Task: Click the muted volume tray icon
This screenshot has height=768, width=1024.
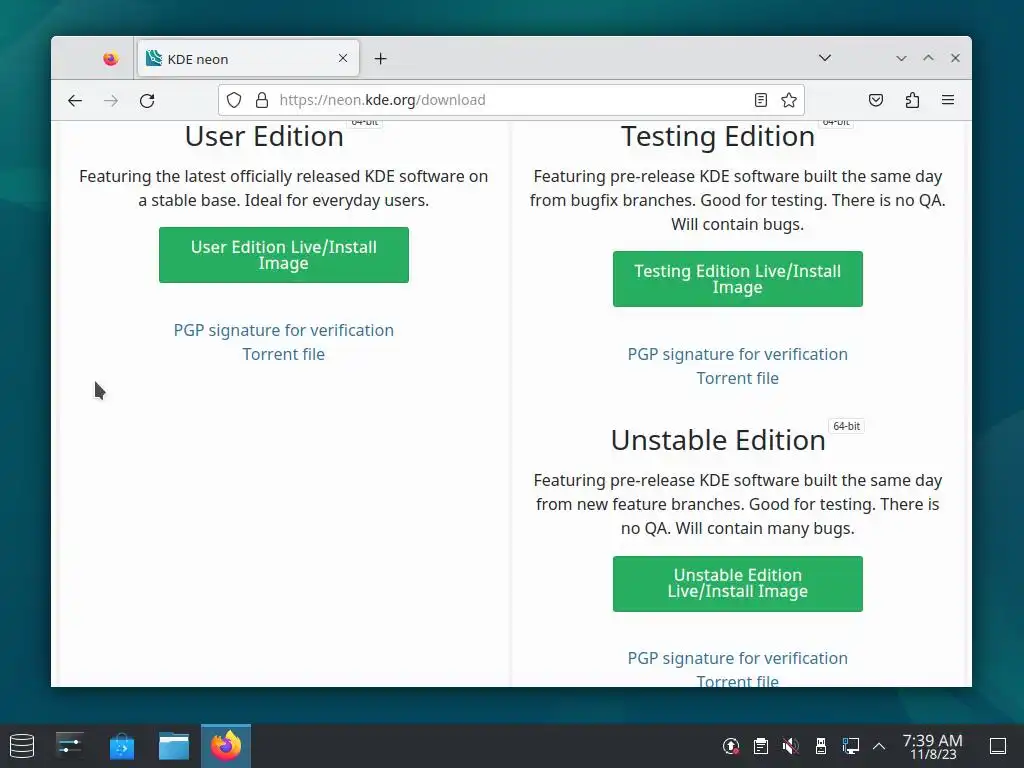Action: pyautogui.click(x=791, y=746)
